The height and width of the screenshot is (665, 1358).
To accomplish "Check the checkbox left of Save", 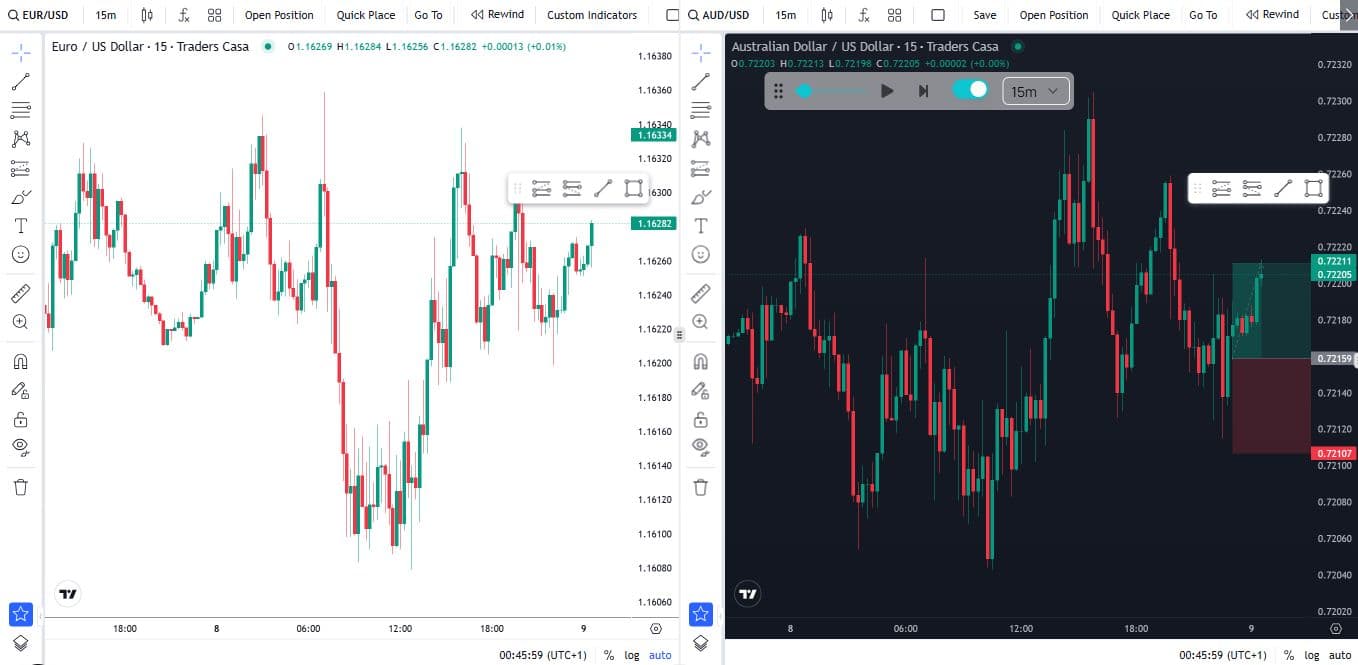I will 937,15.
